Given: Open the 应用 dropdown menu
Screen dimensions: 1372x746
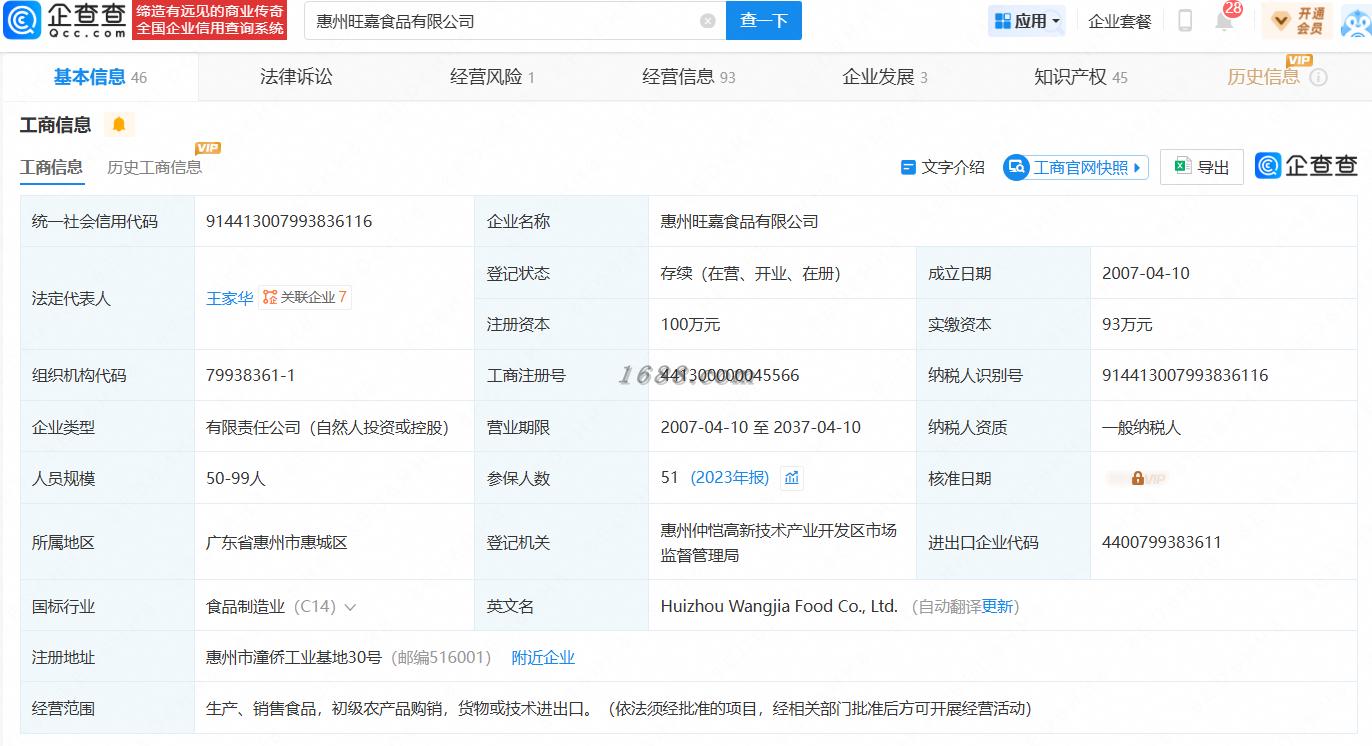Looking at the screenshot, I should coord(1026,21).
